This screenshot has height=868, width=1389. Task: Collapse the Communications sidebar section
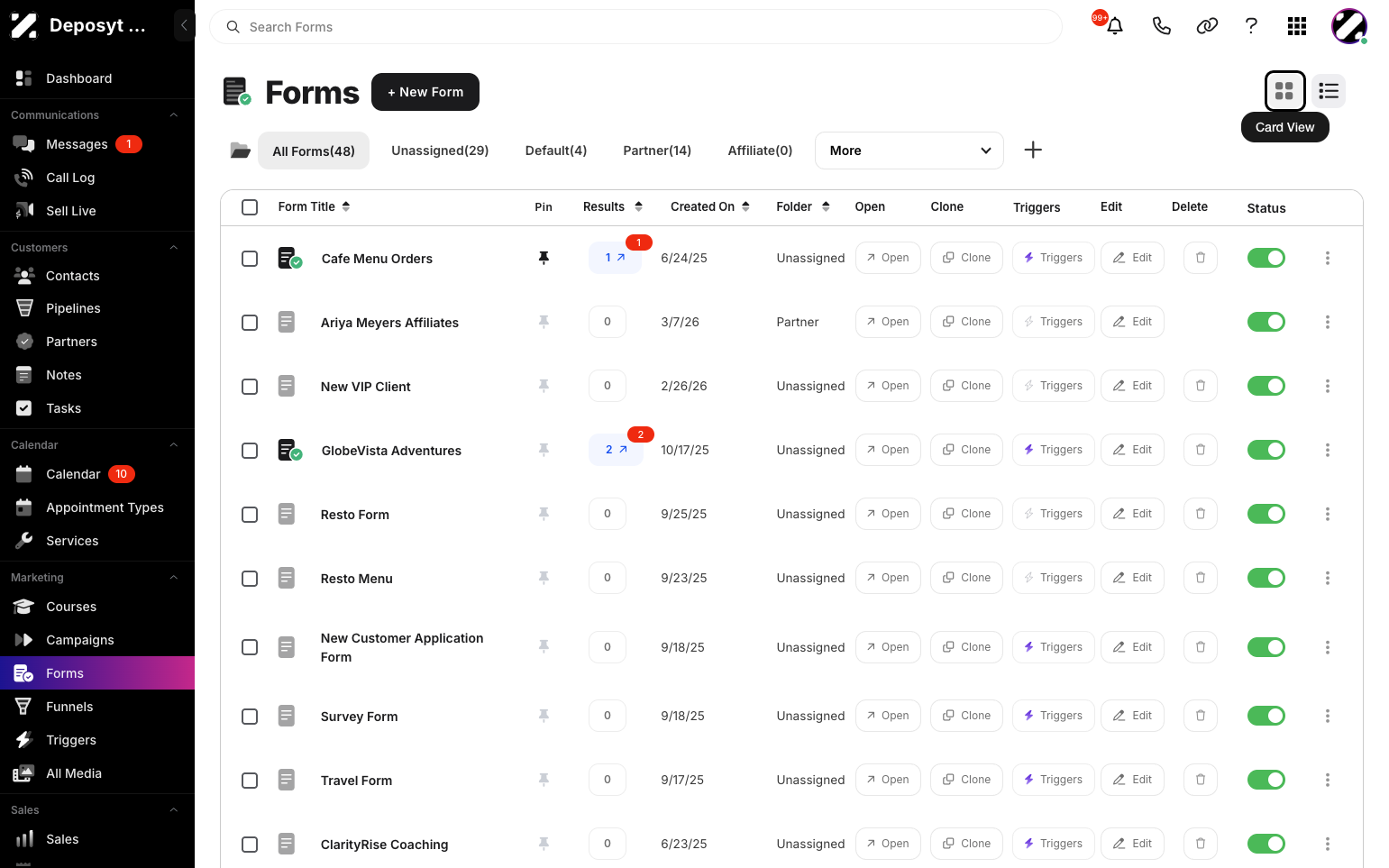tap(174, 115)
